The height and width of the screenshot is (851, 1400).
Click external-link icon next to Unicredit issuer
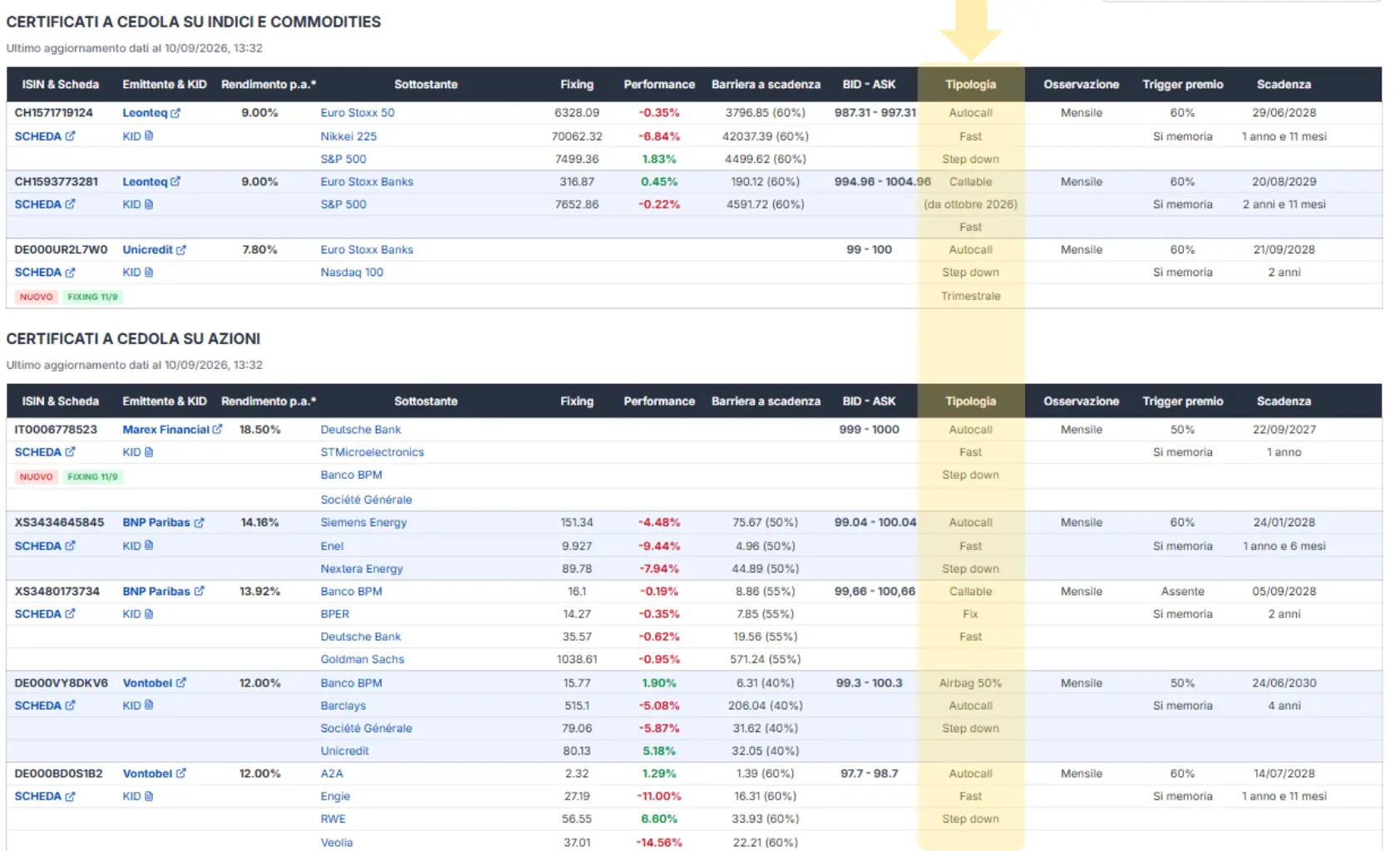181,250
